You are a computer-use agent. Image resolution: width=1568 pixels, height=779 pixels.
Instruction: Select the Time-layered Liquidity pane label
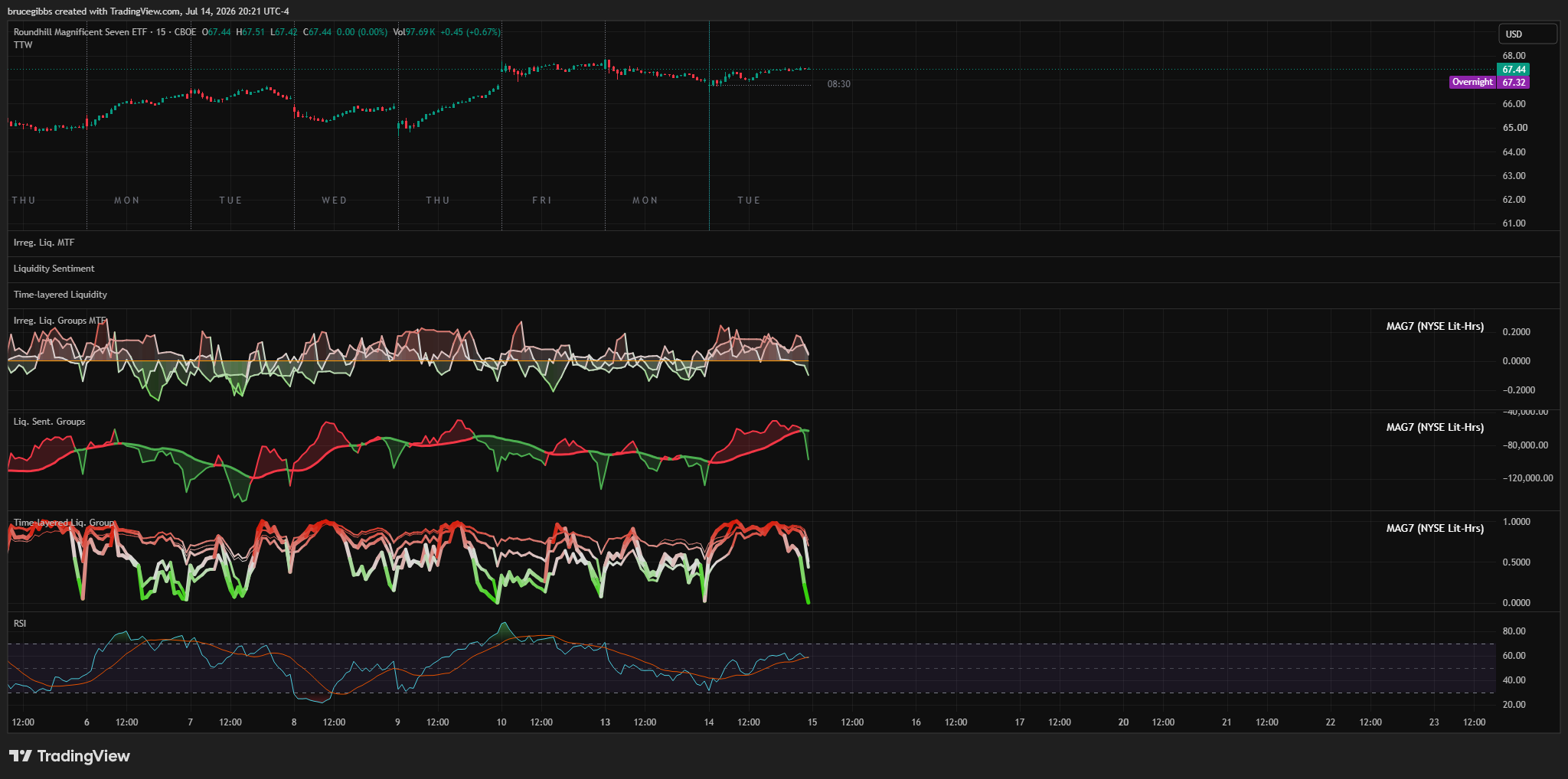60,295
